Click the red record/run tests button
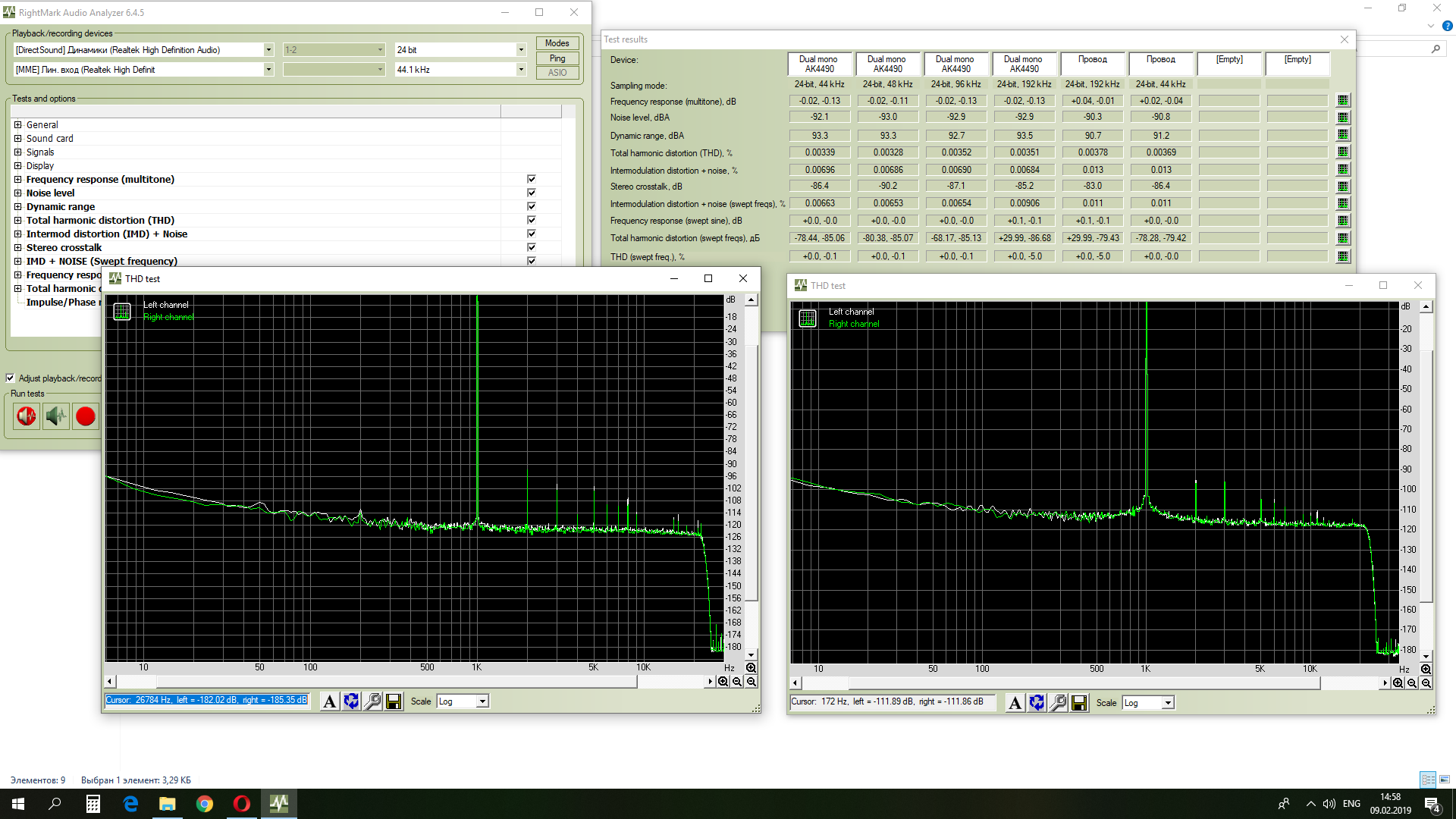This screenshot has height=819, width=1456. click(86, 416)
